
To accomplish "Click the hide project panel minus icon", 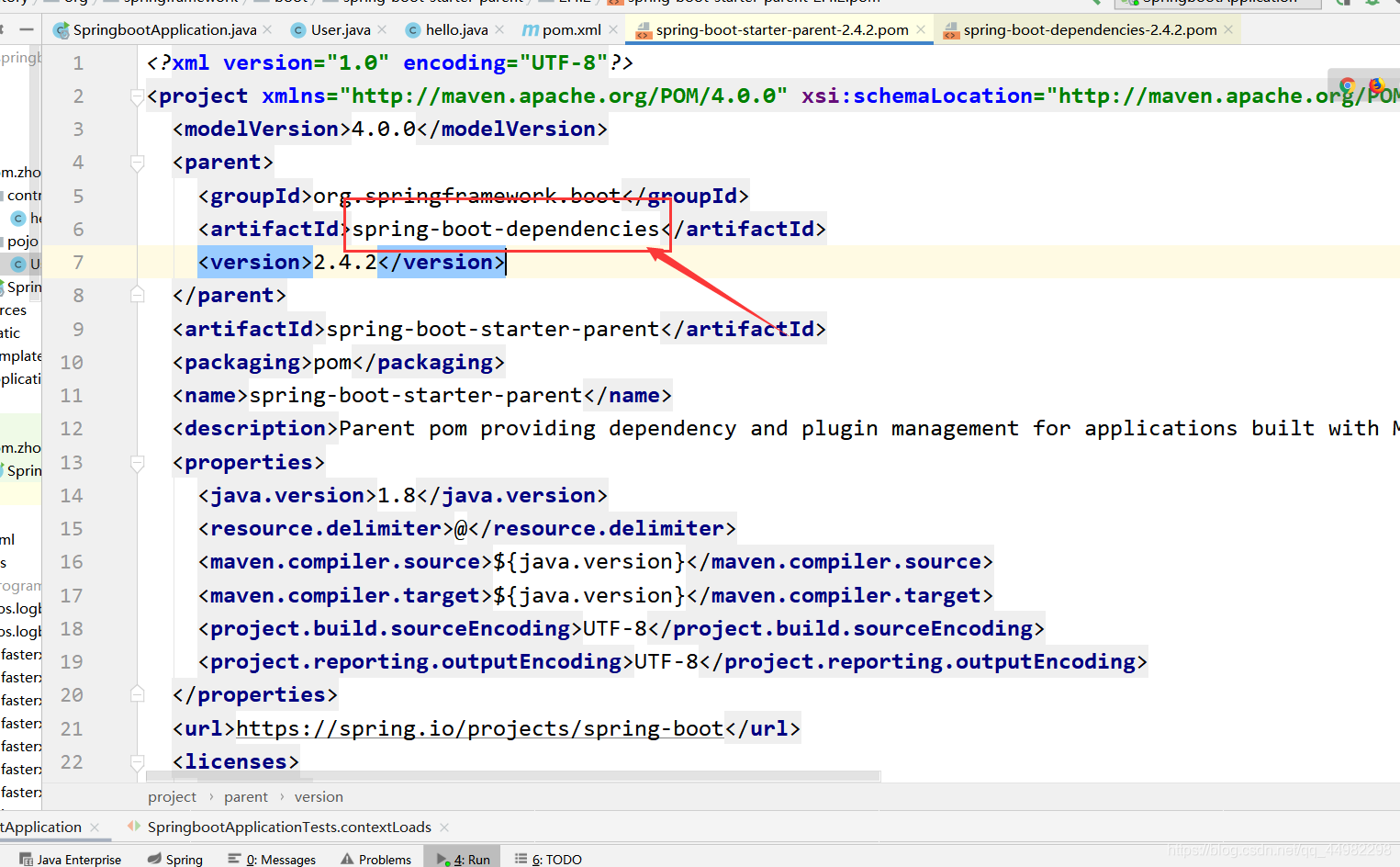I will [x=27, y=29].
